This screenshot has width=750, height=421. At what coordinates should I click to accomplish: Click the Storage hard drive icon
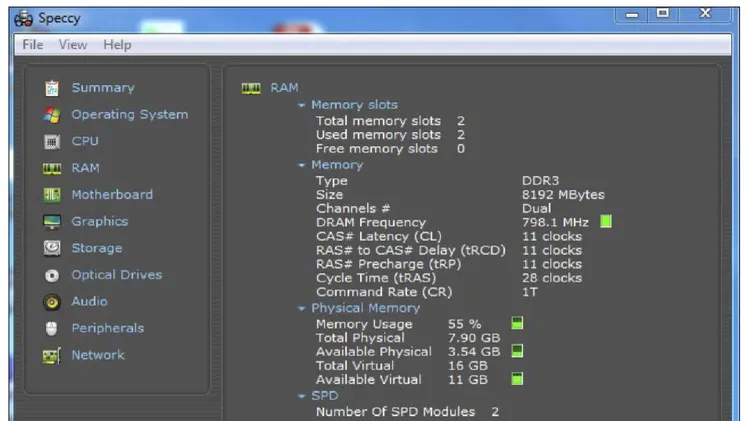52,248
